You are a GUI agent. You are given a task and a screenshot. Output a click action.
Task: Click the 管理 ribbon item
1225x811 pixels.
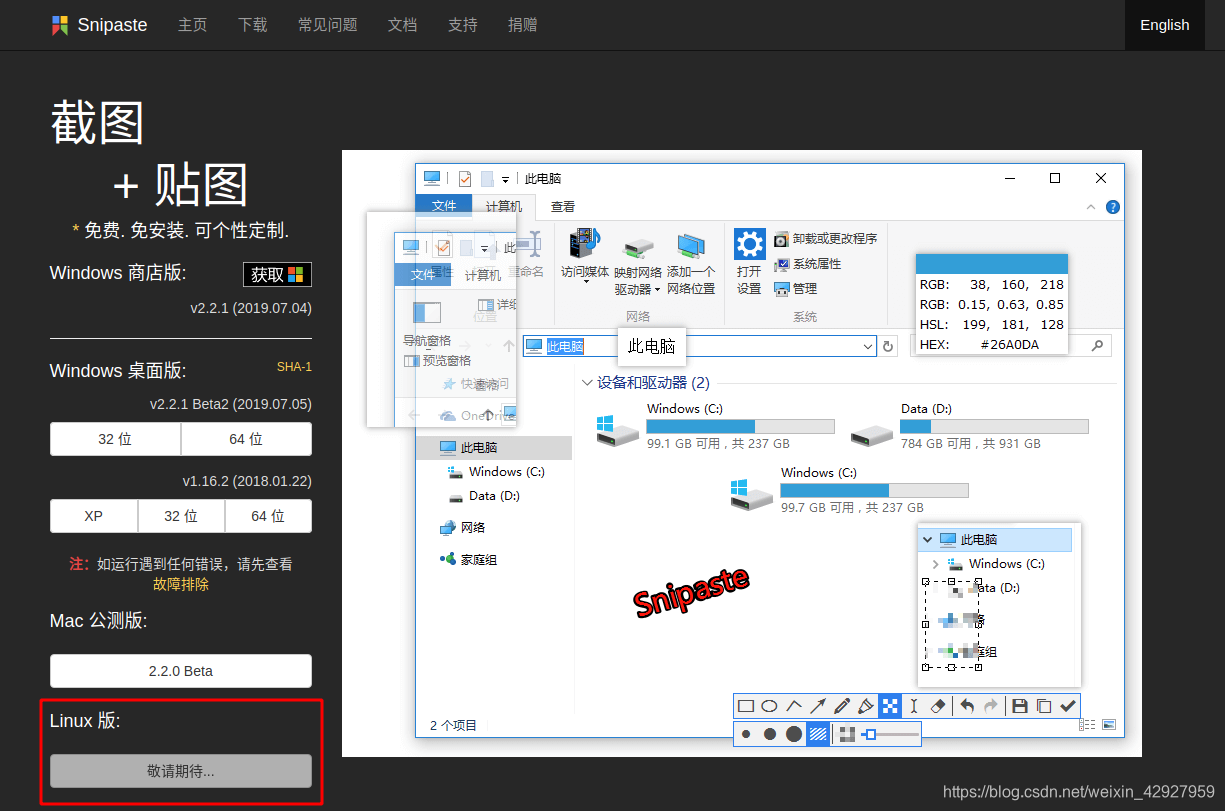796,289
